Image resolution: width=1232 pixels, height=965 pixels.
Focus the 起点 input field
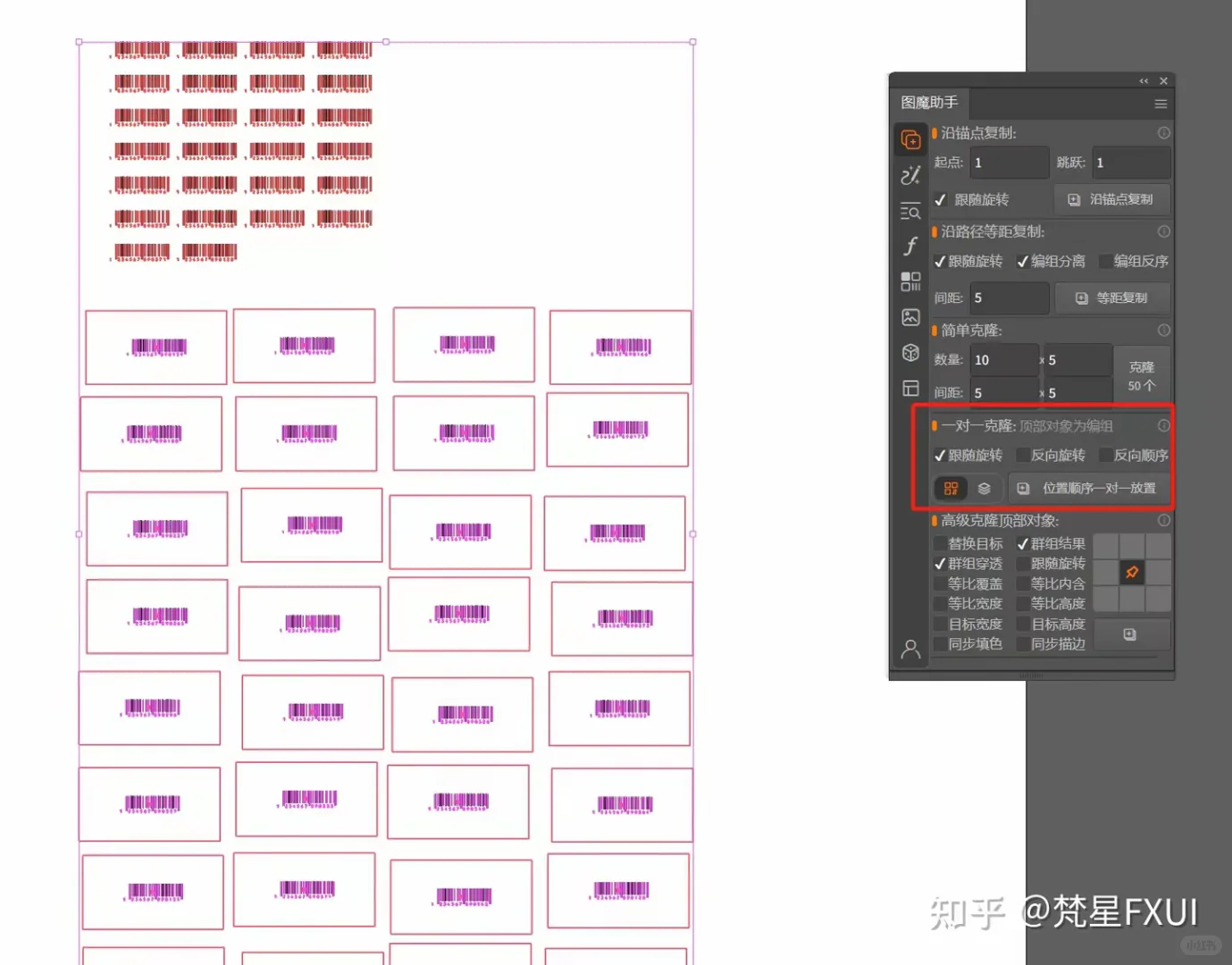coord(1010,163)
